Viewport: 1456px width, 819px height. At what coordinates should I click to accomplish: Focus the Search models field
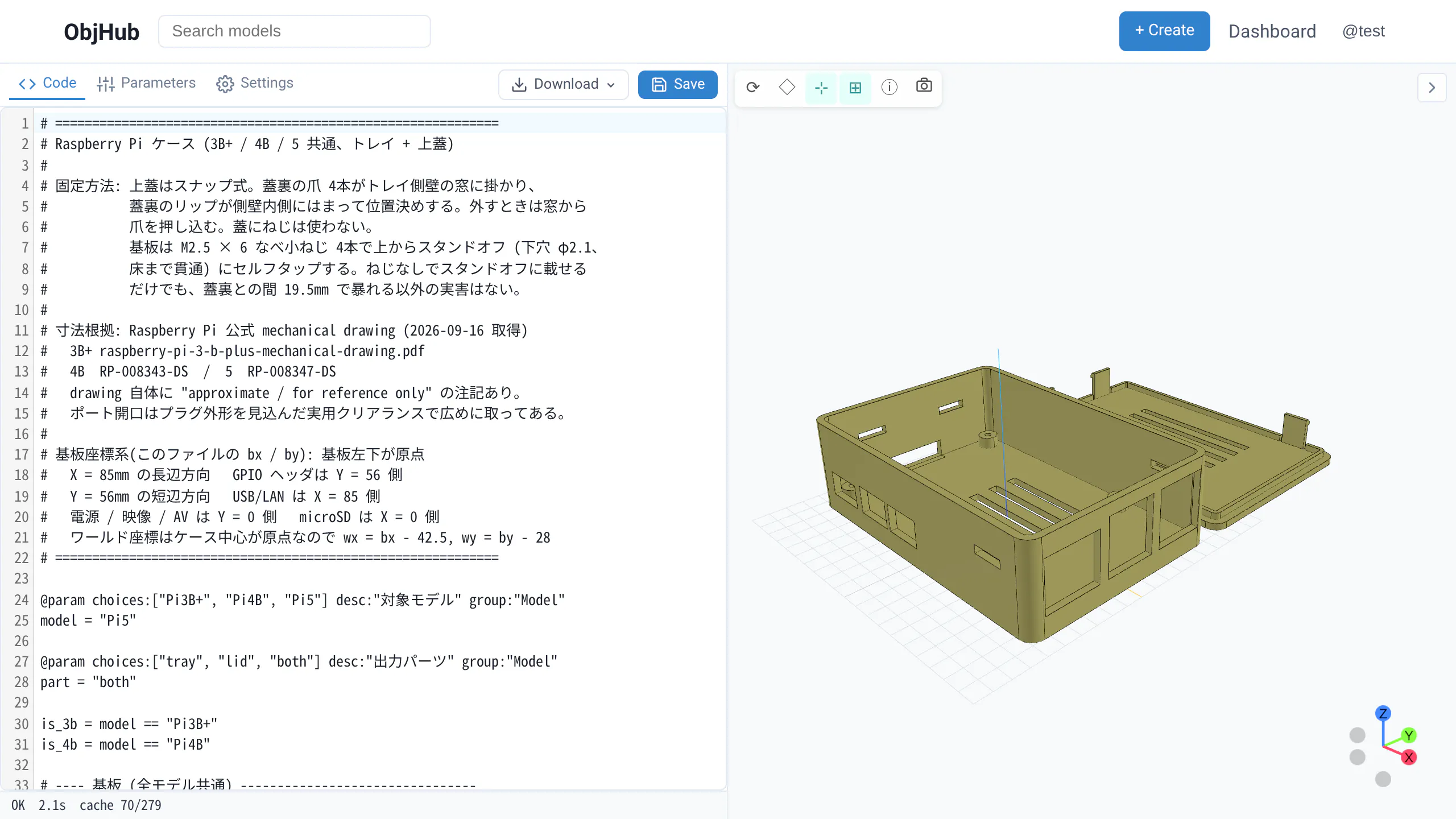coord(294,31)
